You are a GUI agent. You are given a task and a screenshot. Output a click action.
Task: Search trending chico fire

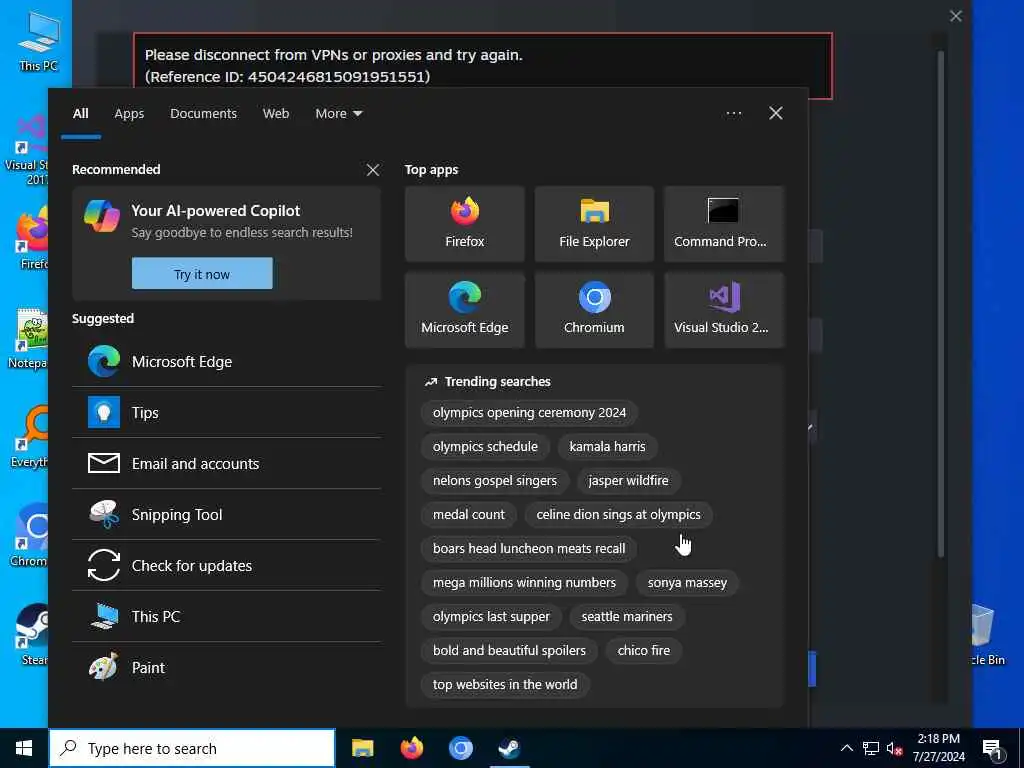pyautogui.click(x=644, y=650)
